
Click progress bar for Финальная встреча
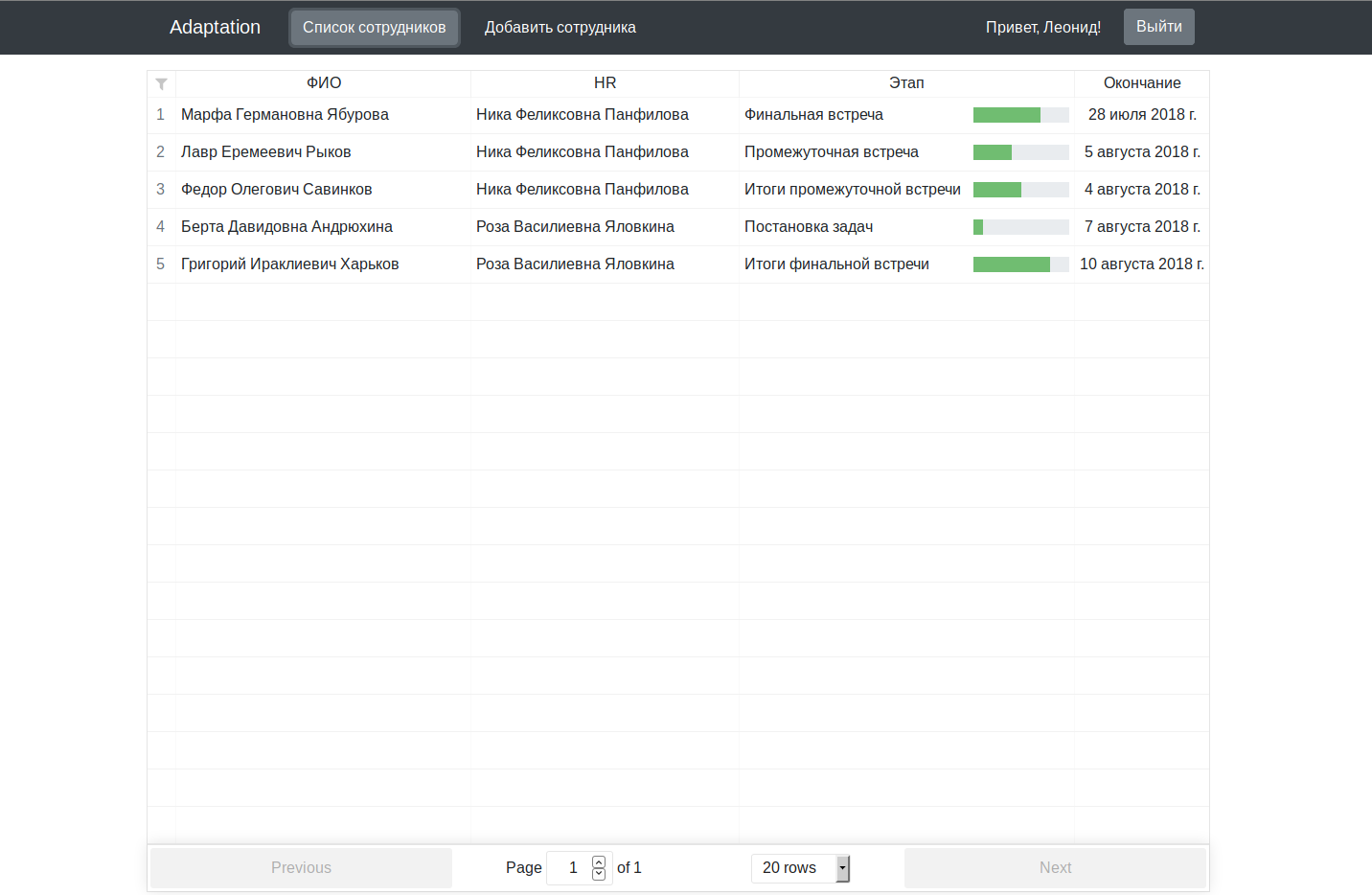[x=1021, y=115]
